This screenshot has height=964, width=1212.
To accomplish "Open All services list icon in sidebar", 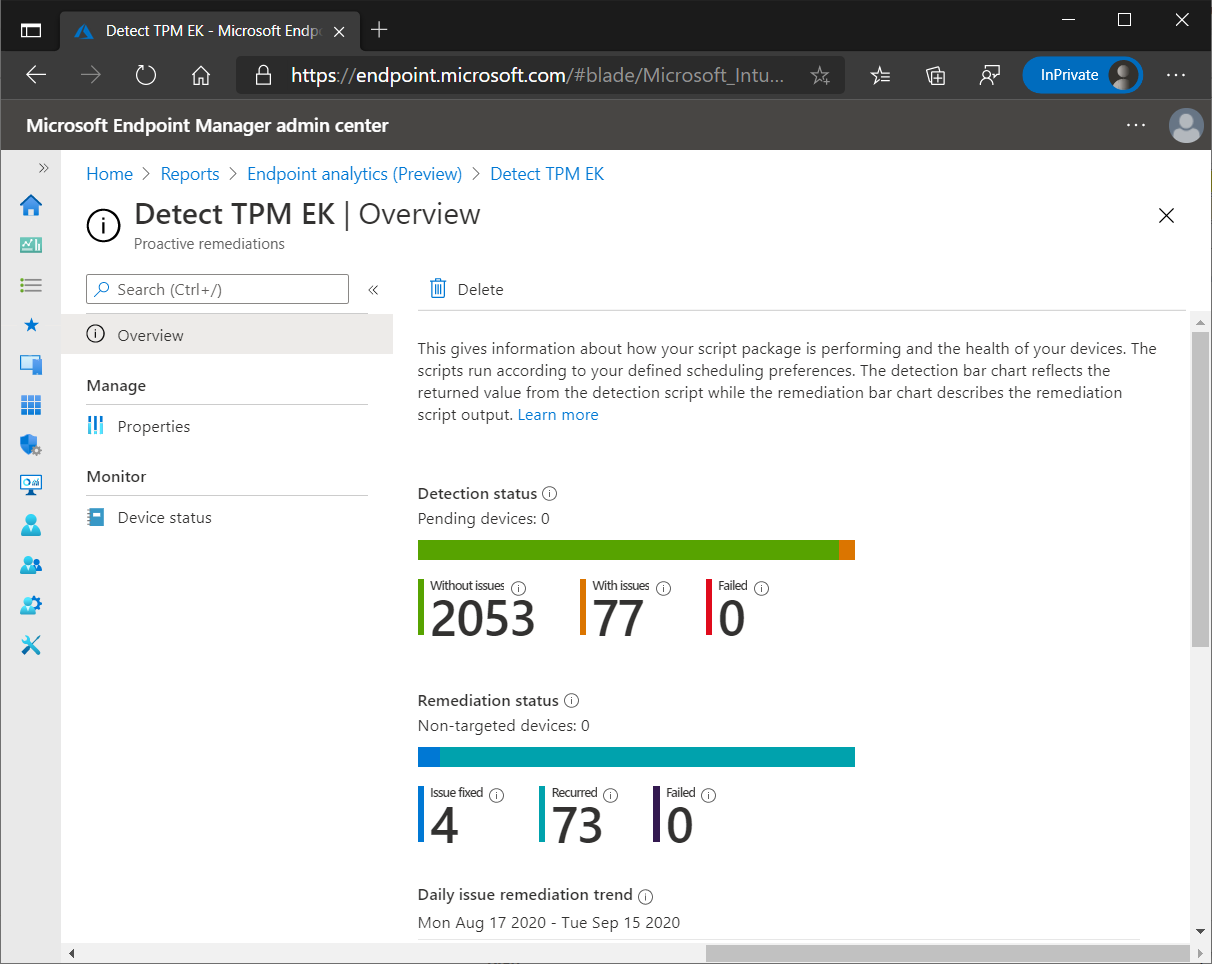I will click(31, 285).
